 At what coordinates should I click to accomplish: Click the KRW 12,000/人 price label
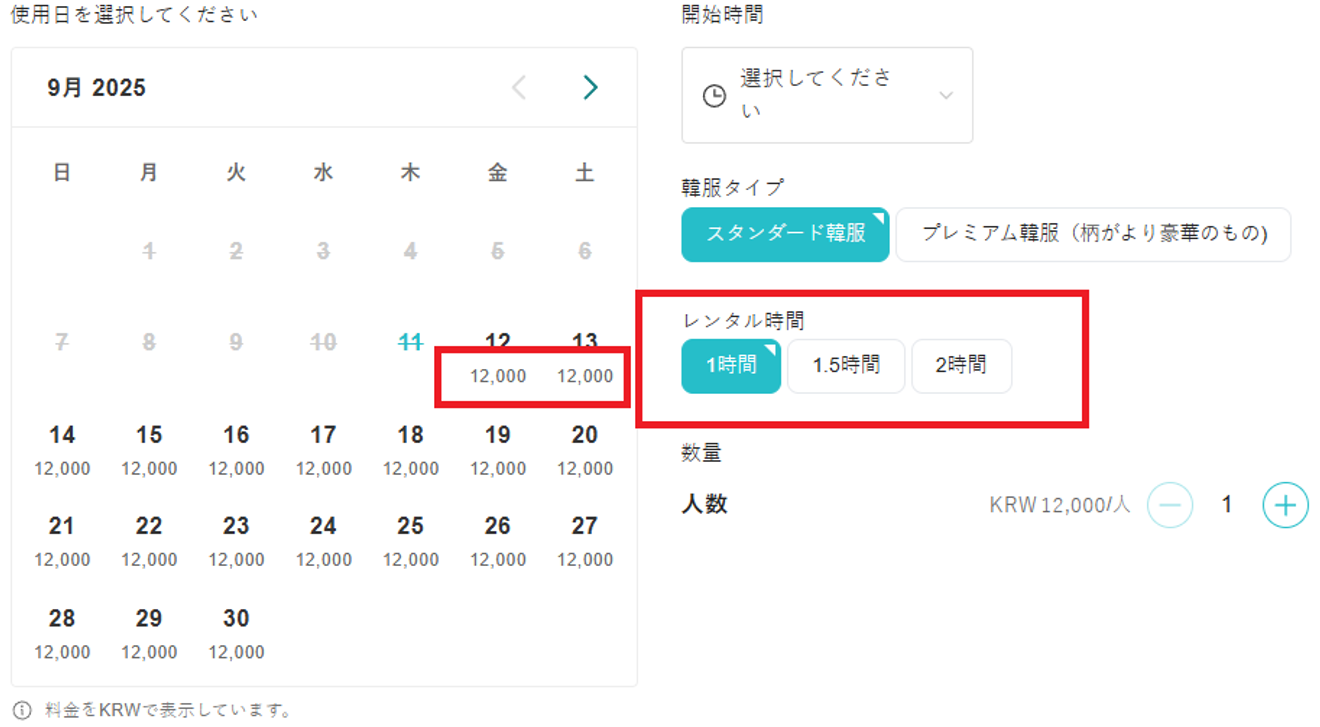(1060, 506)
